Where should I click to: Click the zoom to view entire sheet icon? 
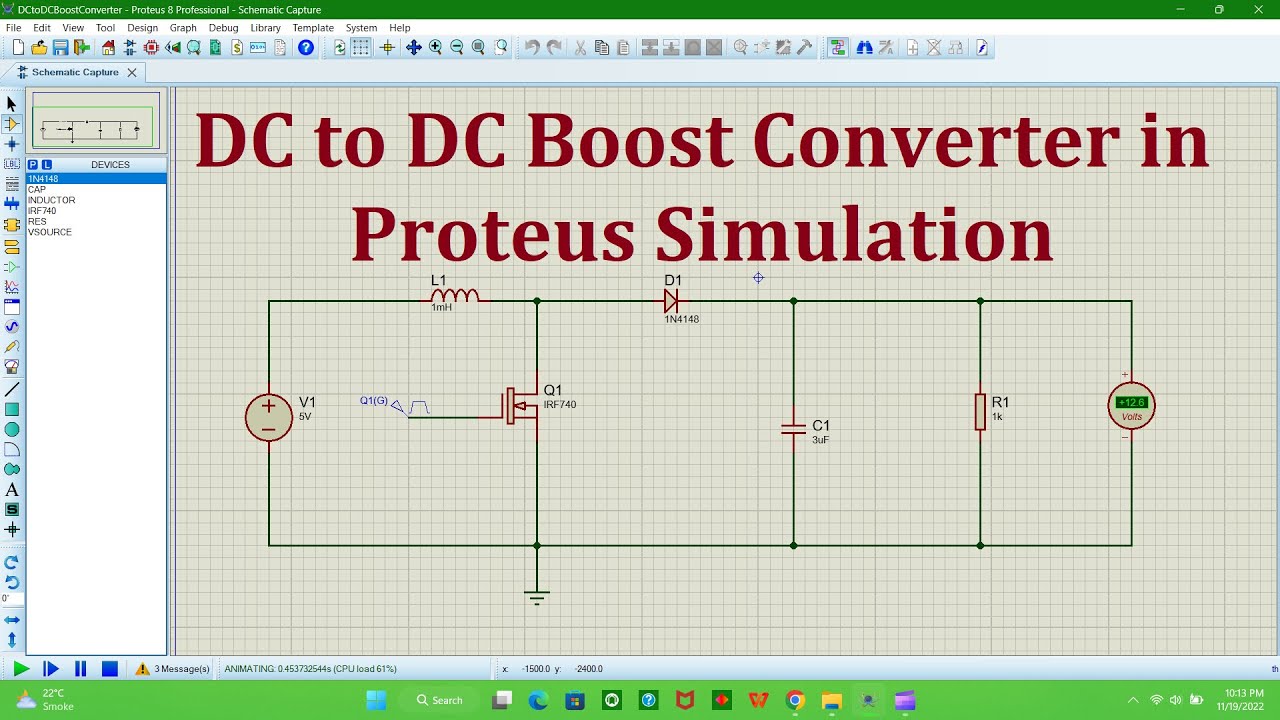point(479,47)
